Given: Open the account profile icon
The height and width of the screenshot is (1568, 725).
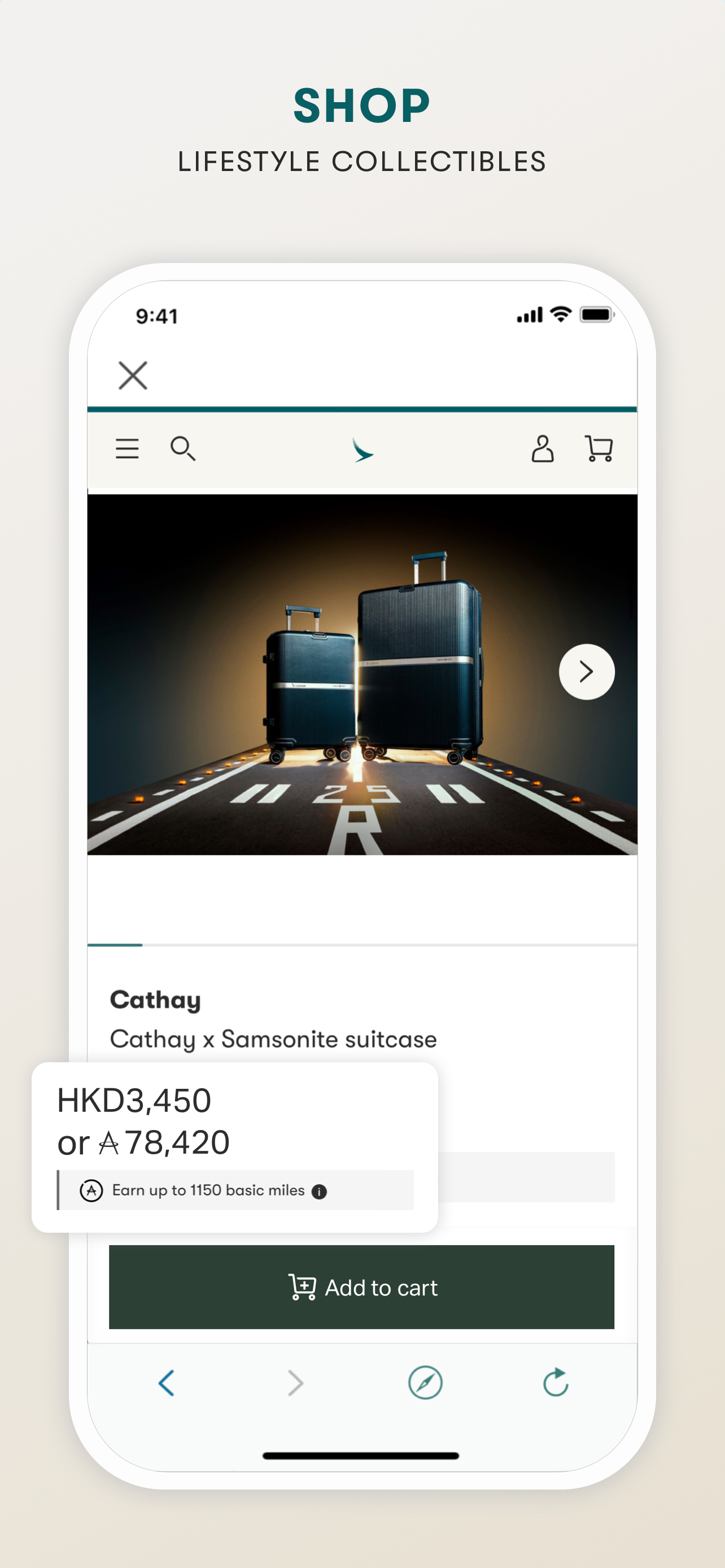Looking at the screenshot, I should pyautogui.click(x=543, y=449).
